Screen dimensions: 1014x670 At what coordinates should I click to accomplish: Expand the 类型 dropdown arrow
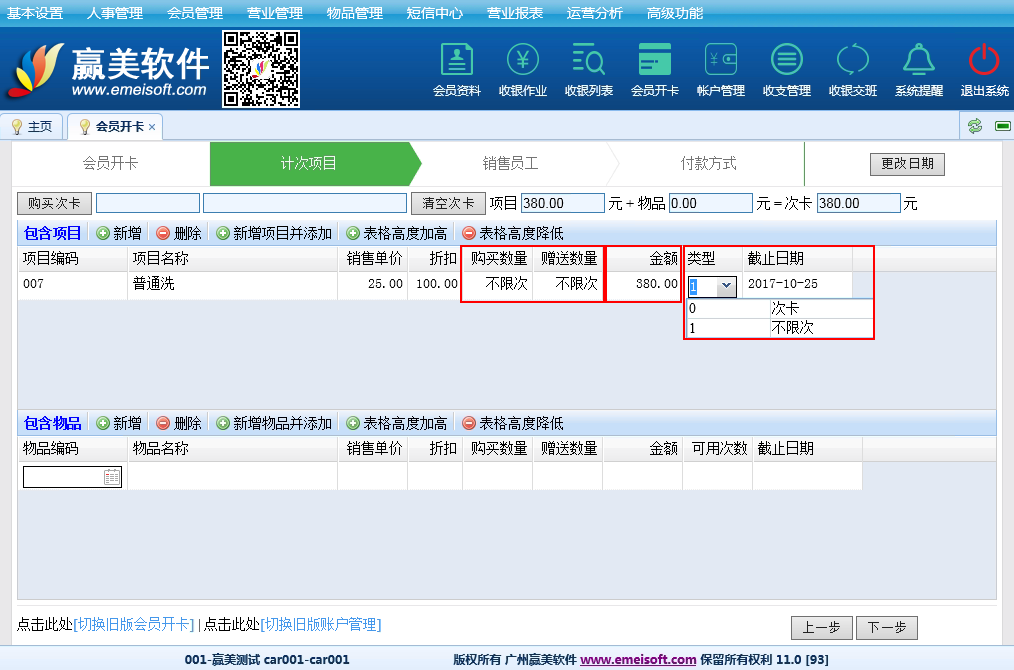[726, 286]
